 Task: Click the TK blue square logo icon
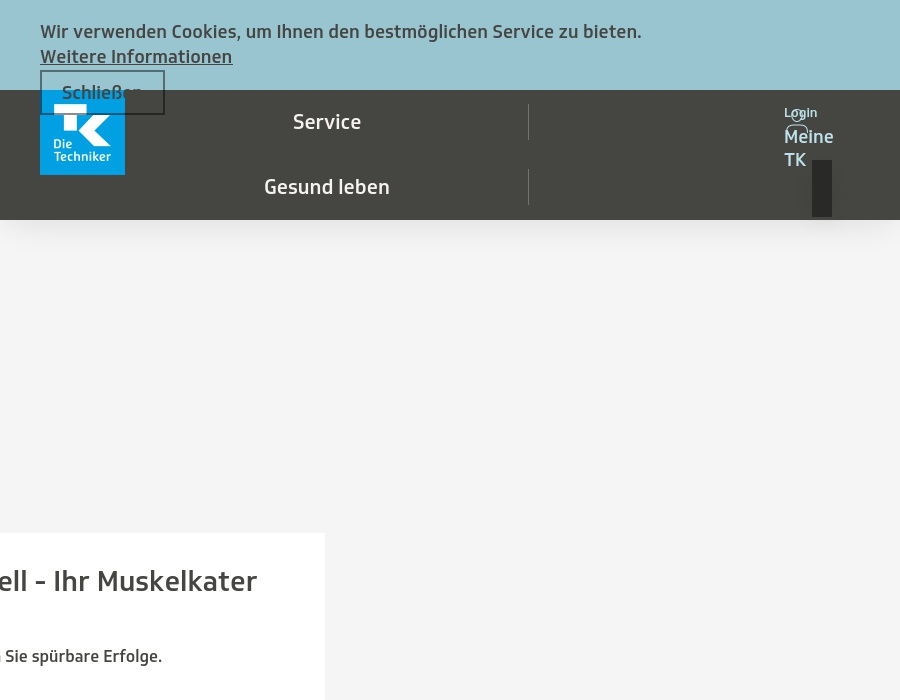[82, 130]
